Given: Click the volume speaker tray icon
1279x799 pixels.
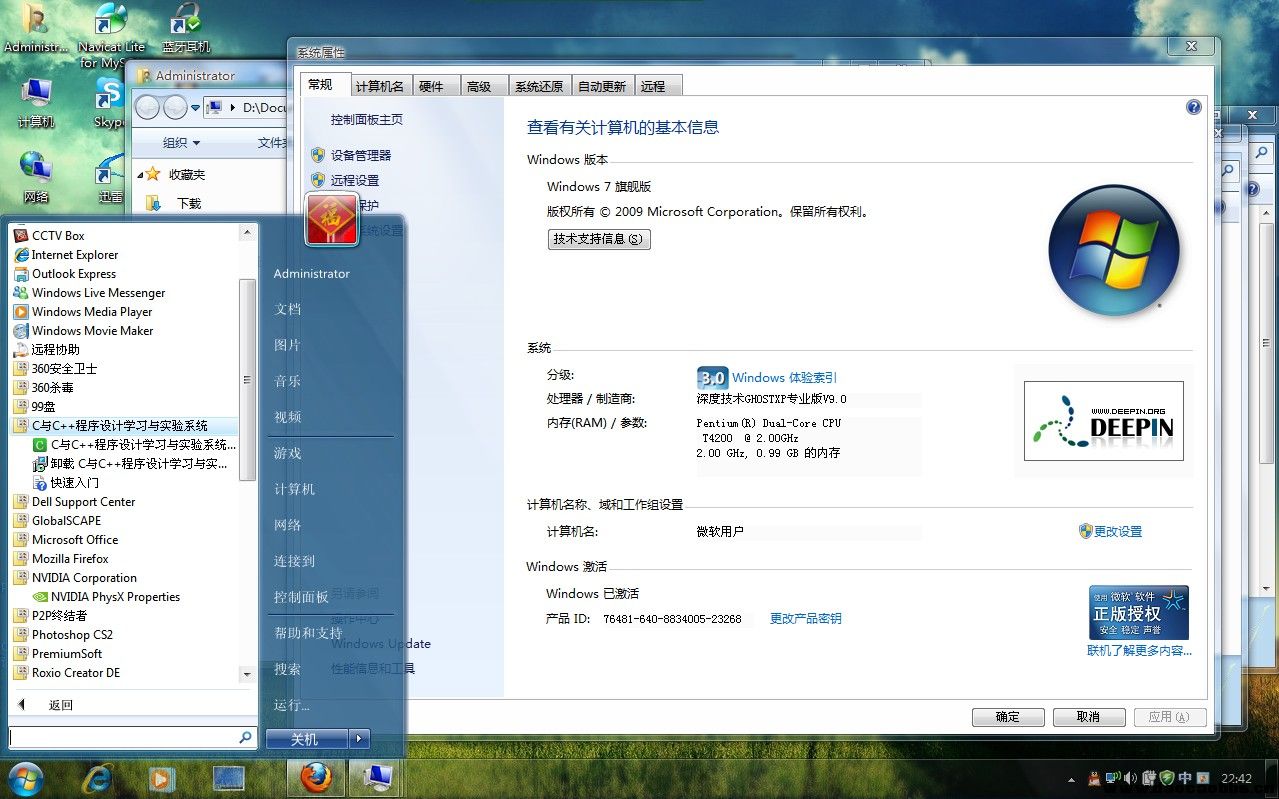Looking at the screenshot, I should pos(1130,778).
